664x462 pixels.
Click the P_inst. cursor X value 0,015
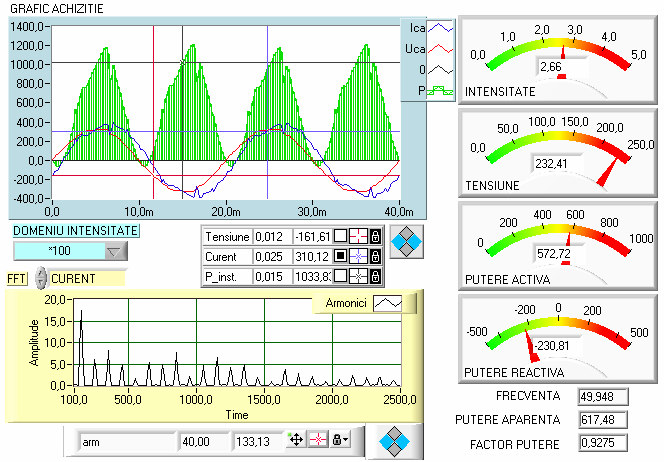tap(272, 277)
